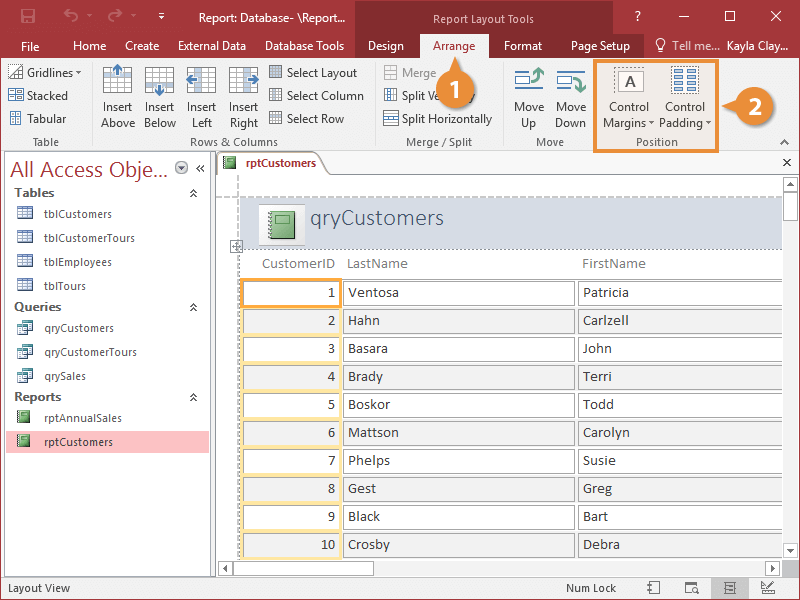Click the Undo icon
The width and height of the screenshot is (800, 600).
coord(70,16)
